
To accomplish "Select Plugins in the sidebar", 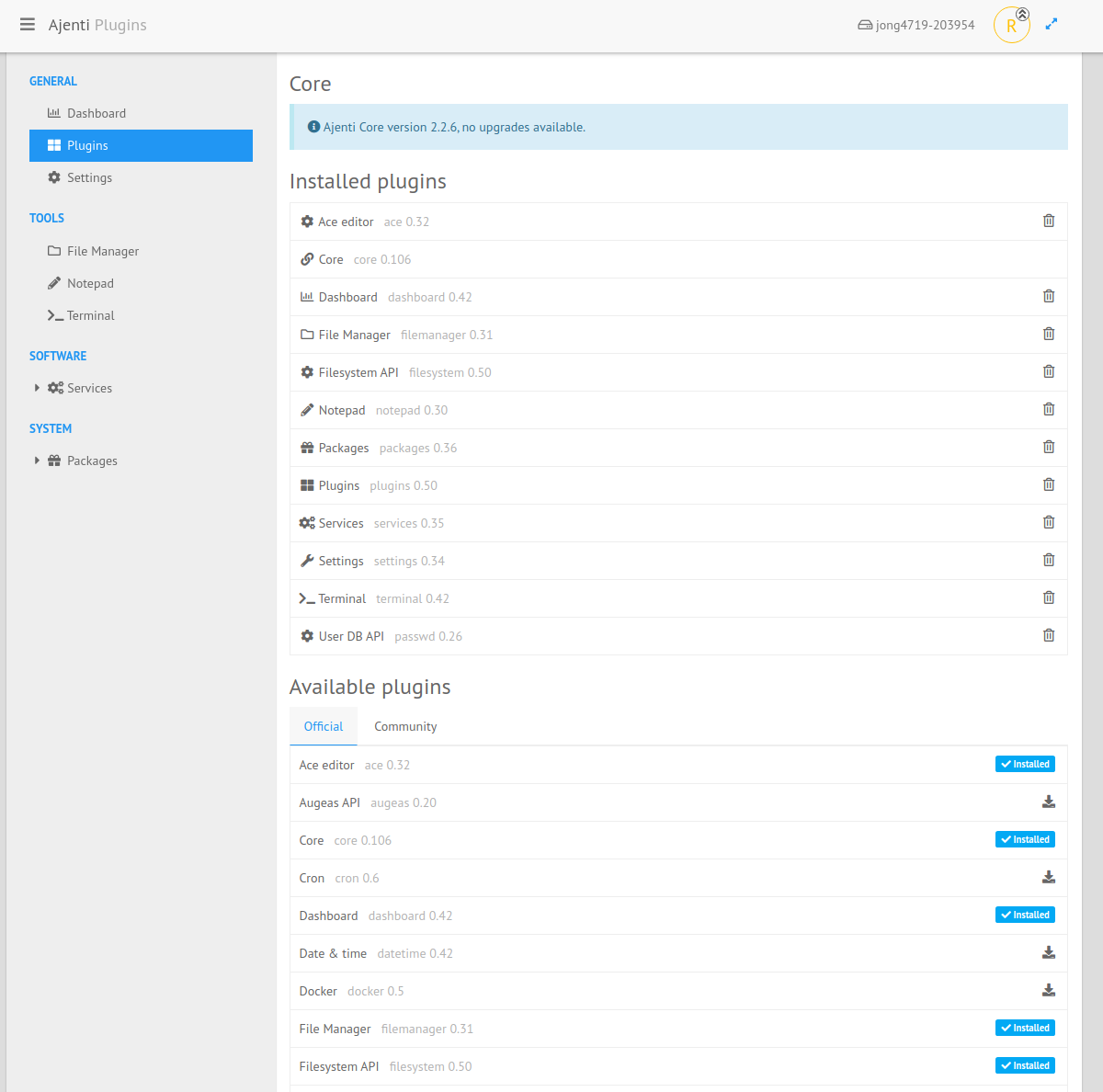I will [x=141, y=145].
